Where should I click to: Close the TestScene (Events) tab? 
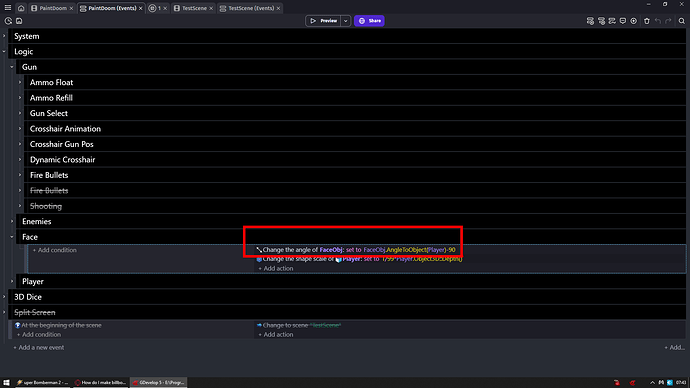[278, 8]
